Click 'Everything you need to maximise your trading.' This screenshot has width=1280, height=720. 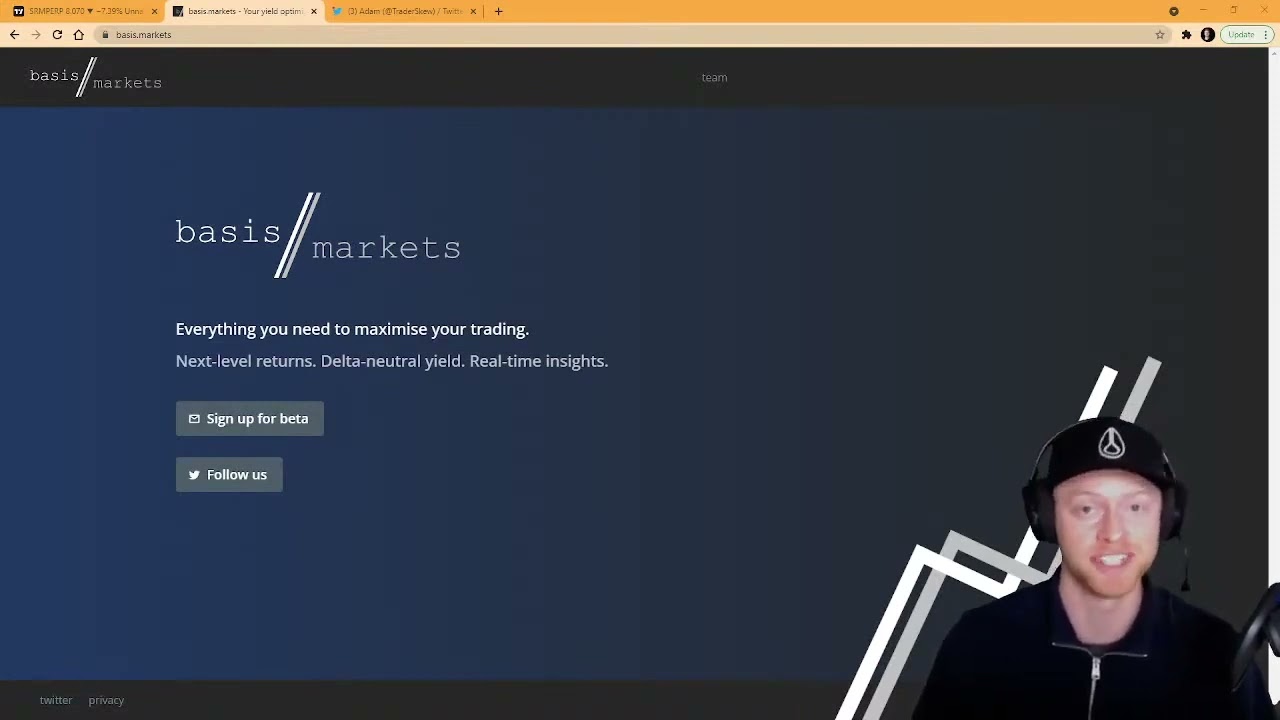(352, 329)
